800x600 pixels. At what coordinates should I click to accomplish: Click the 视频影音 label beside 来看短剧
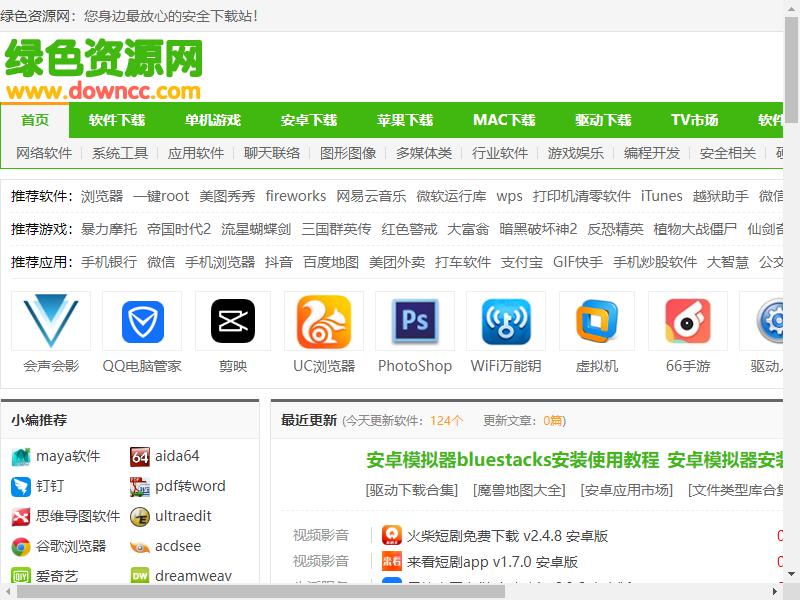click(x=320, y=561)
